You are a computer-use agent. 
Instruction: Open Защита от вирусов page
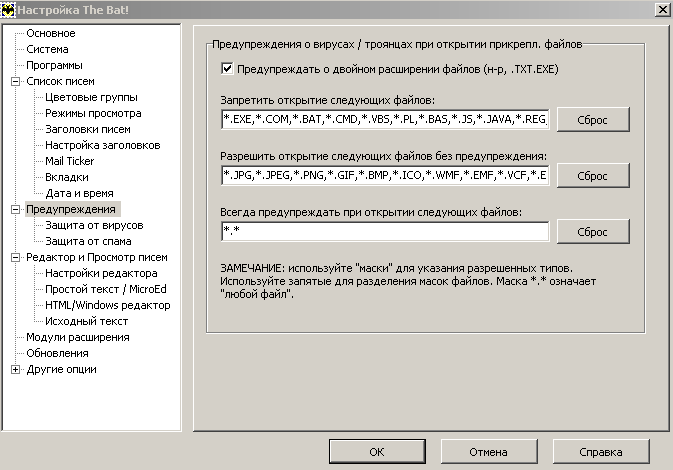(x=94, y=225)
